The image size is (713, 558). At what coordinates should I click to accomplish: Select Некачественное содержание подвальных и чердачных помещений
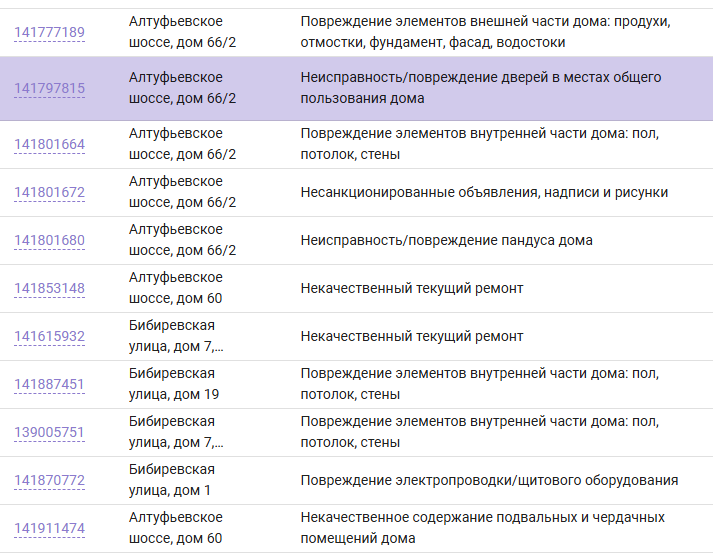pyautogui.click(x=482, y=528)
